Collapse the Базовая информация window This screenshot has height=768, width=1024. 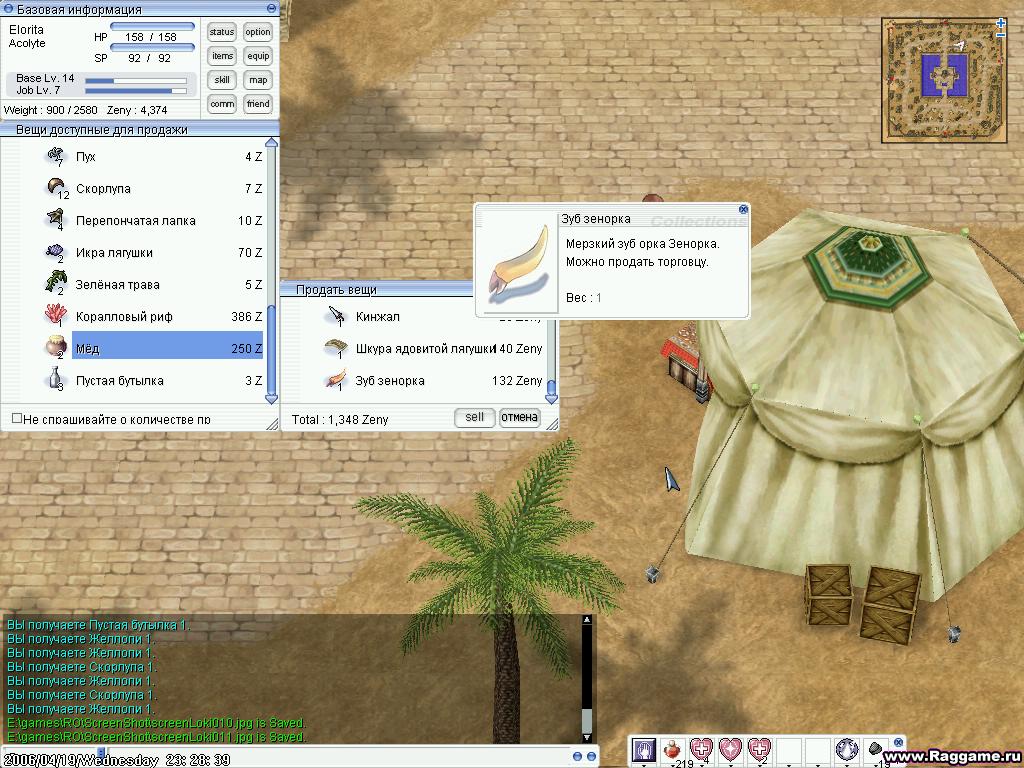(x=271, y=8)
